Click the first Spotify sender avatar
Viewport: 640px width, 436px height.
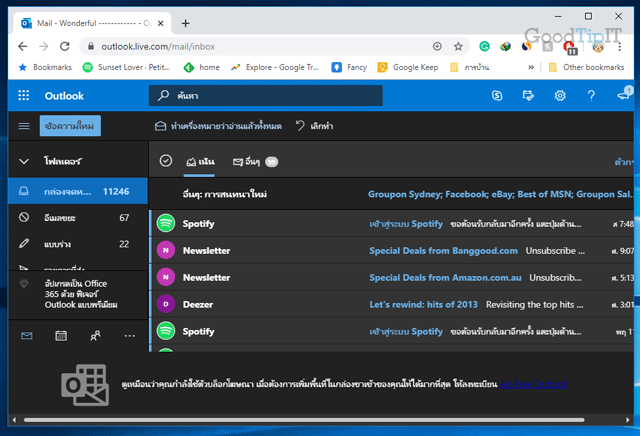166,223
